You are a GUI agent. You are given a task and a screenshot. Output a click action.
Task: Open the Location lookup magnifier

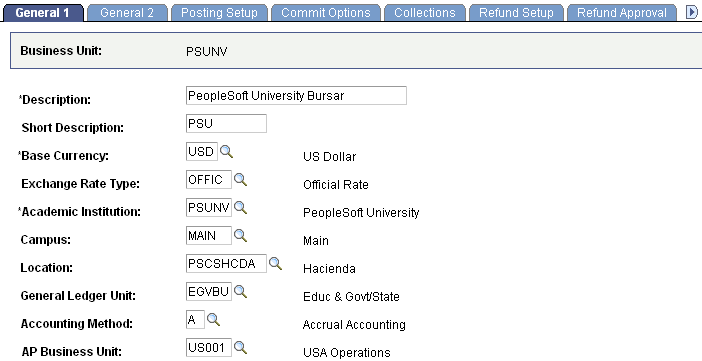point(275,264)
